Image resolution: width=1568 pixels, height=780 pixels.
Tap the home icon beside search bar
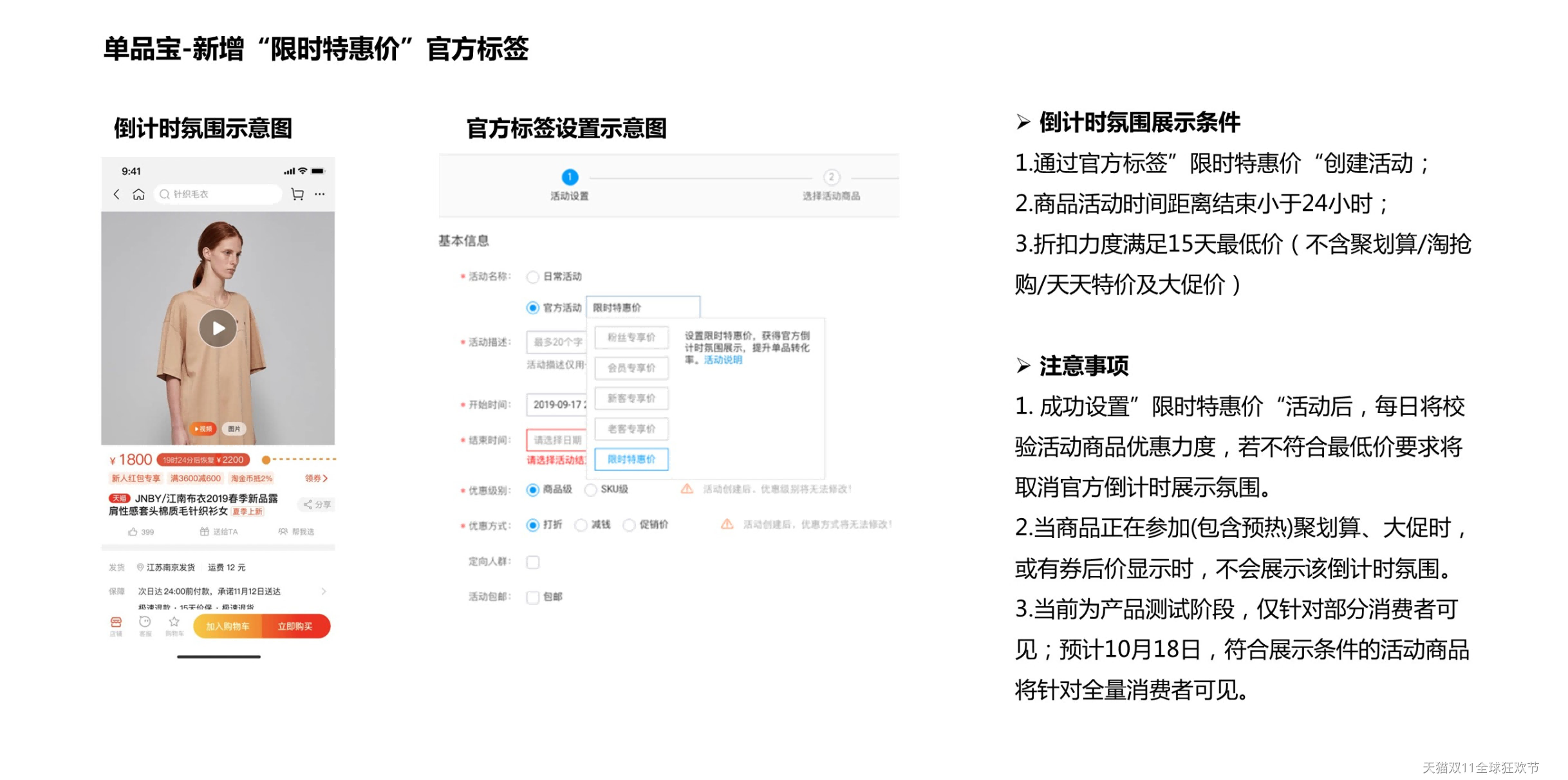[138, 194]
